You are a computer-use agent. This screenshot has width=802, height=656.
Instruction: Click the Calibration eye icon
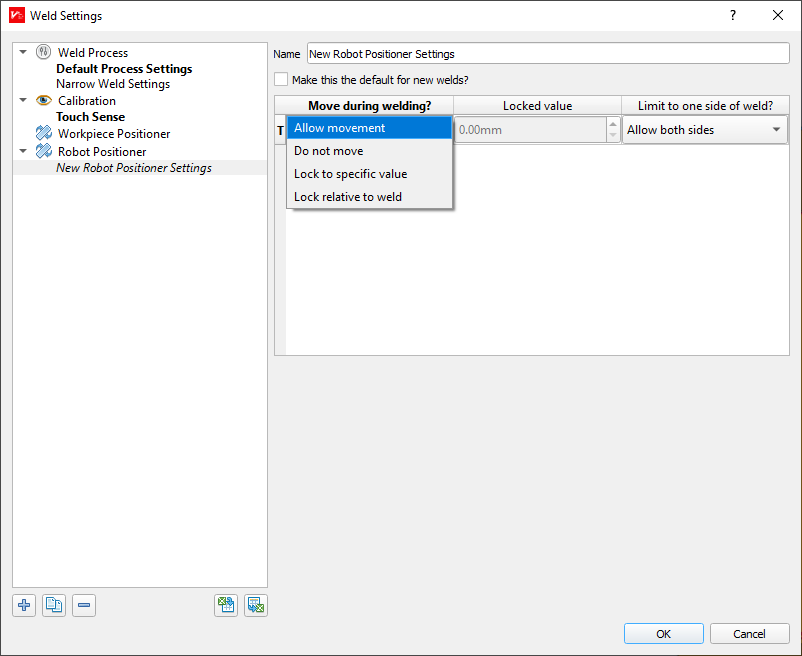tap(43, 100)
